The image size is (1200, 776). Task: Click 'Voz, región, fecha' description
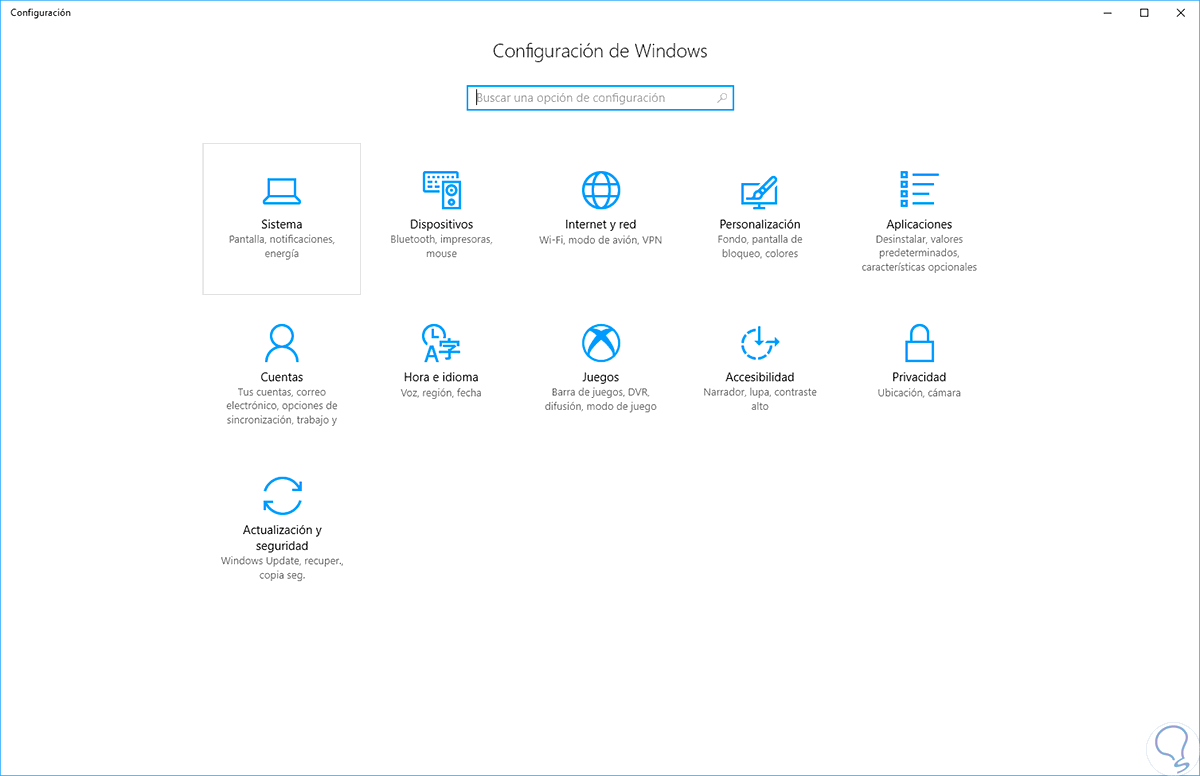pos(441,393)
